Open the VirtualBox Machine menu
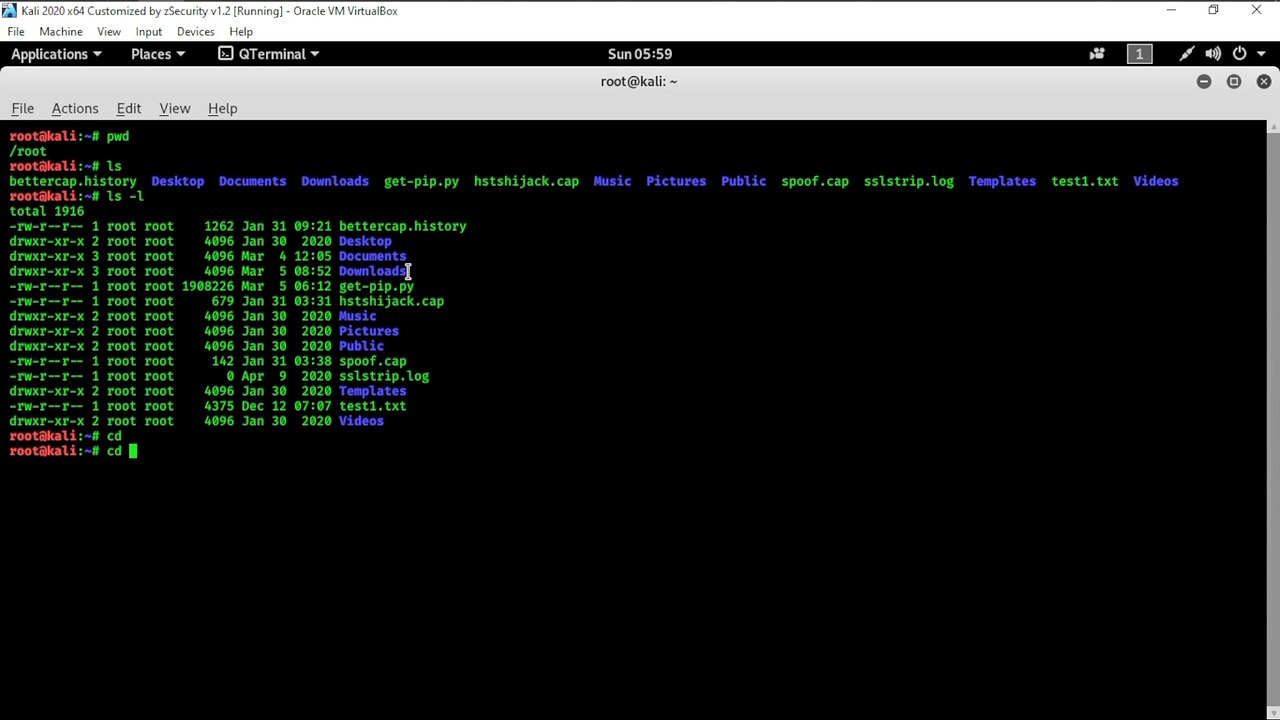The image size is (1280, 720). tap(61, 32)
